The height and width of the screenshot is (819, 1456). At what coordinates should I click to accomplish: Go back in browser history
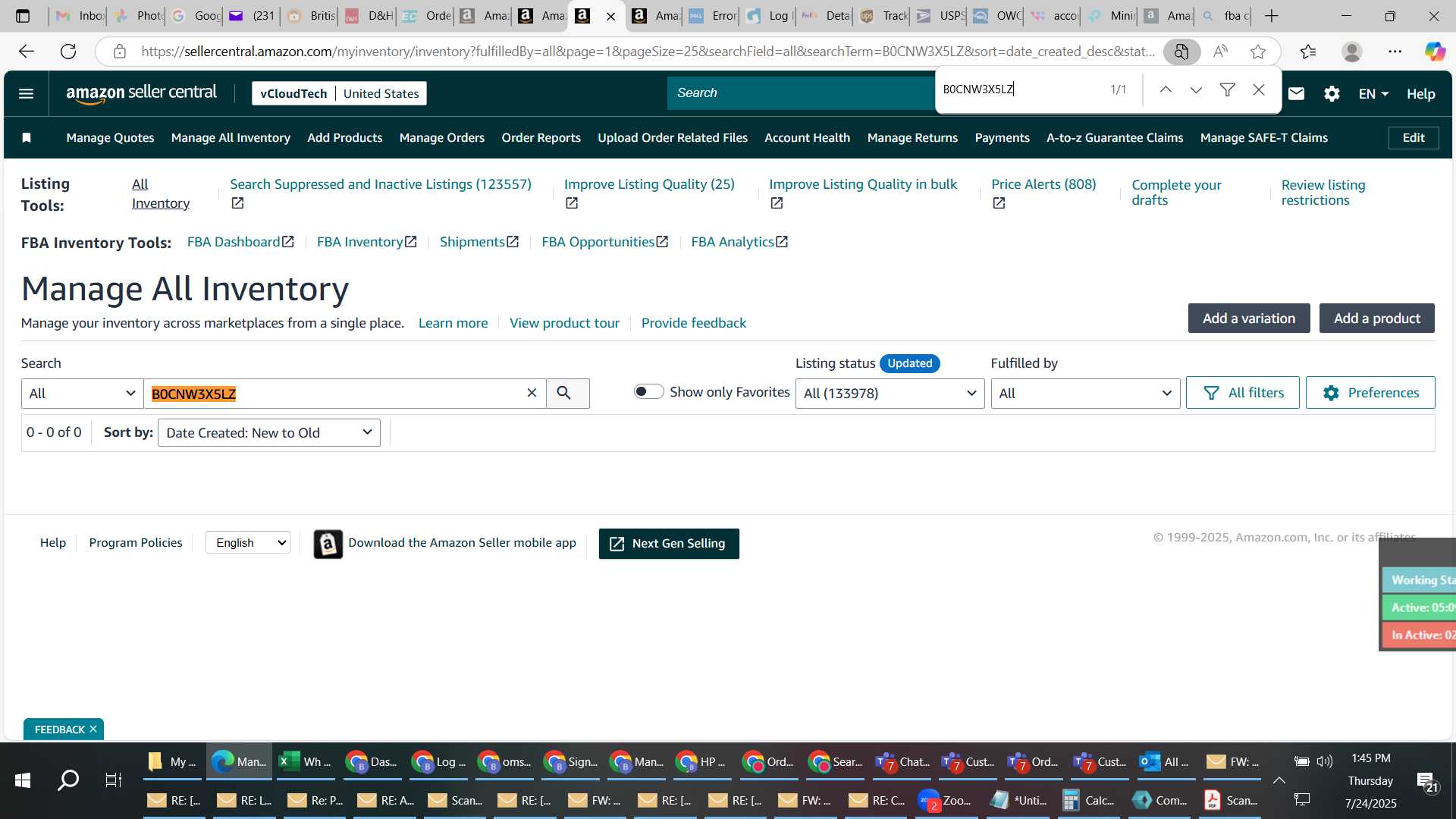point(27,52)
